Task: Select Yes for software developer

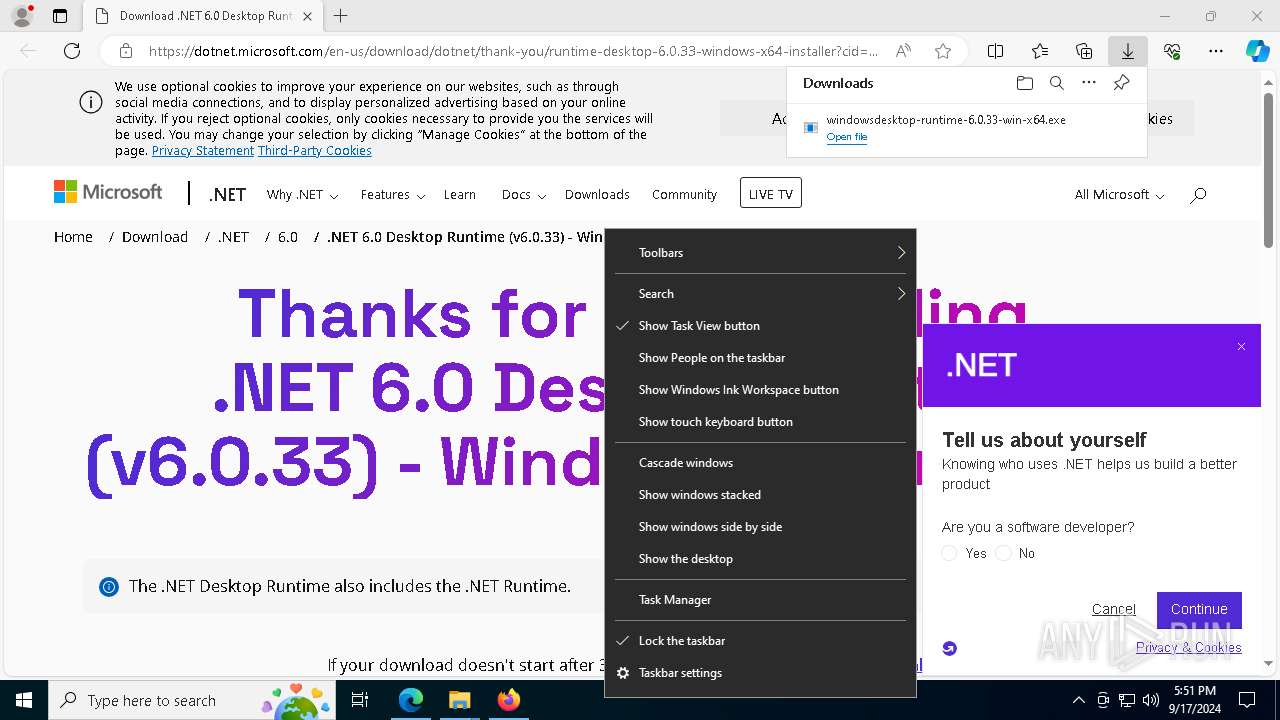Action: tap(950, 553)
